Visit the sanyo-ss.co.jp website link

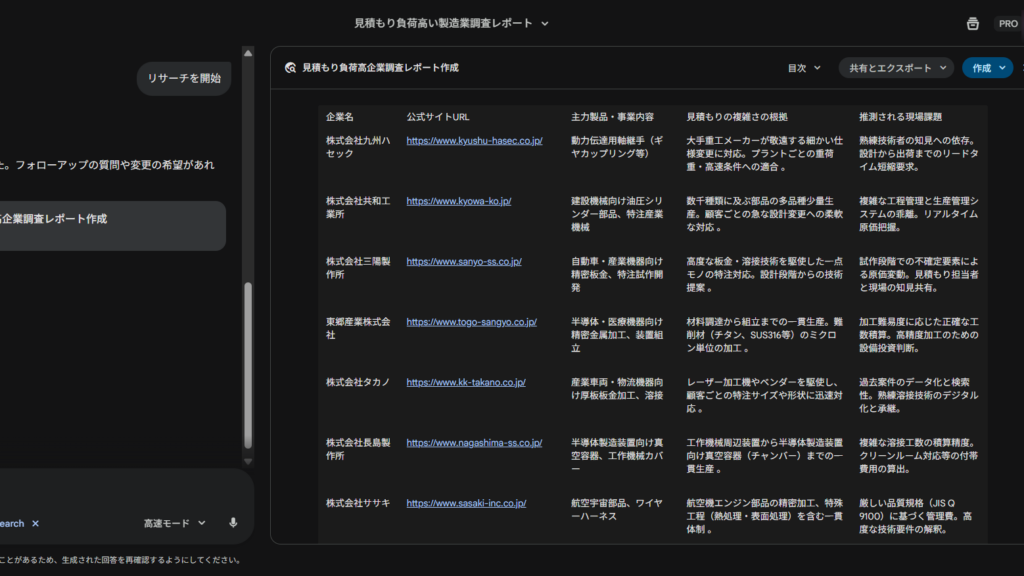click(463, 262)
